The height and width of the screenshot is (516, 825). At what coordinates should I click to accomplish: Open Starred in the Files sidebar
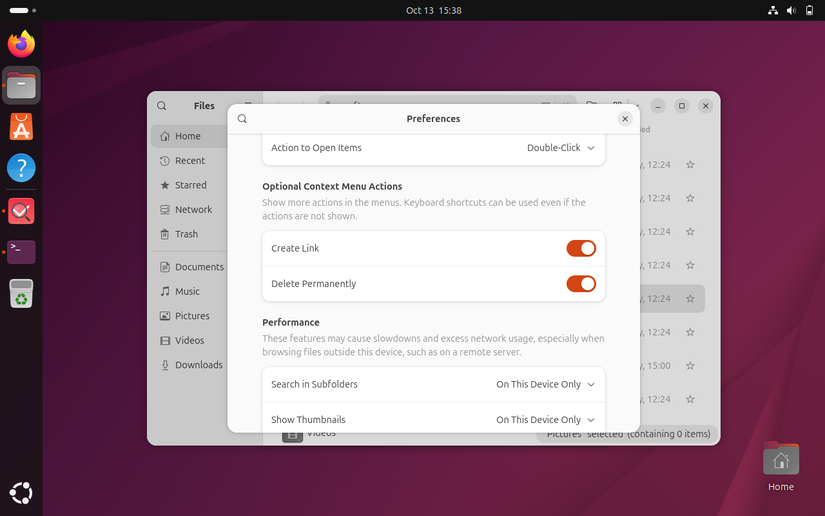[x=190, y=185]
